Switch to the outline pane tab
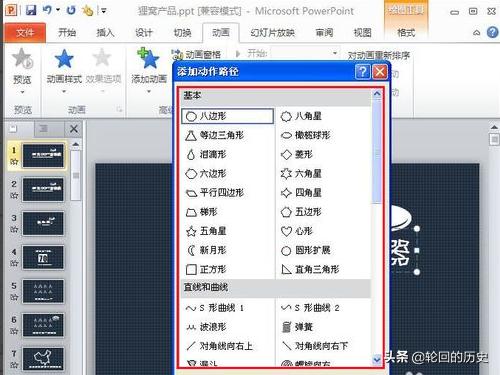 (x=44, y=129)
